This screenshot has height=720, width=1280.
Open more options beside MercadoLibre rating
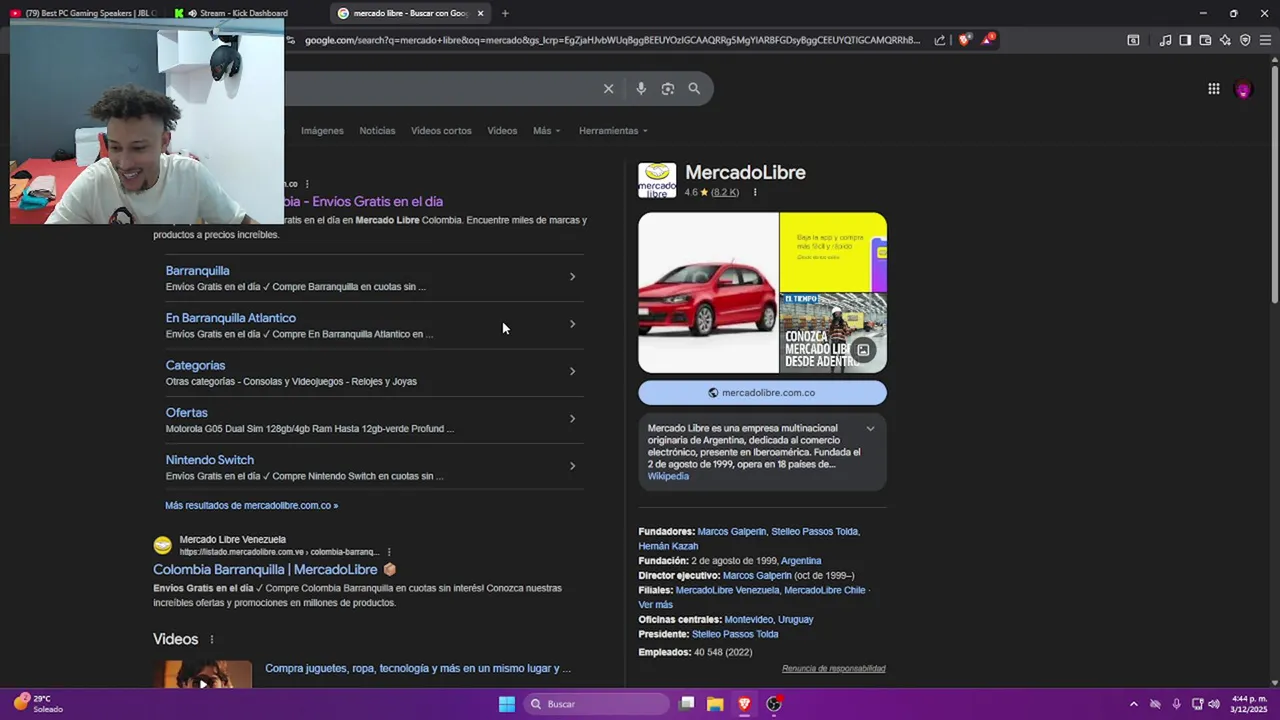coord(755,192)
